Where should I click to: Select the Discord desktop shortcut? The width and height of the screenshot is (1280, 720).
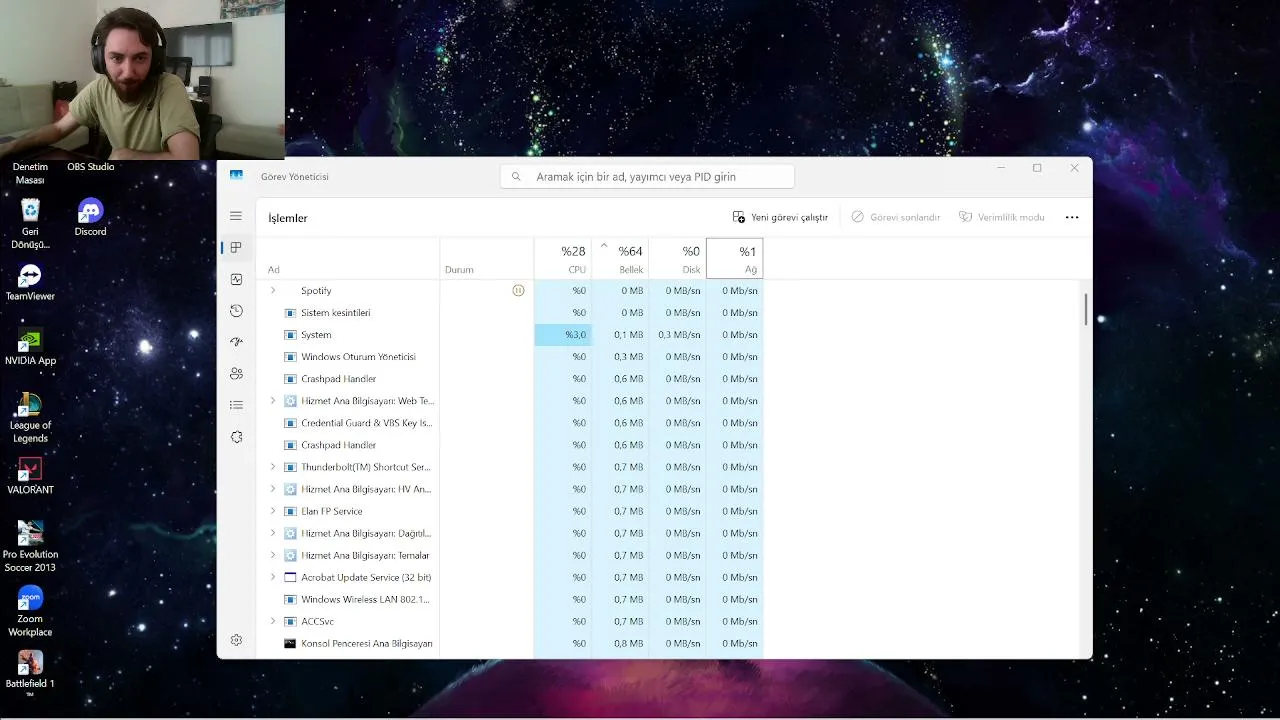click(x=90, y=217)
